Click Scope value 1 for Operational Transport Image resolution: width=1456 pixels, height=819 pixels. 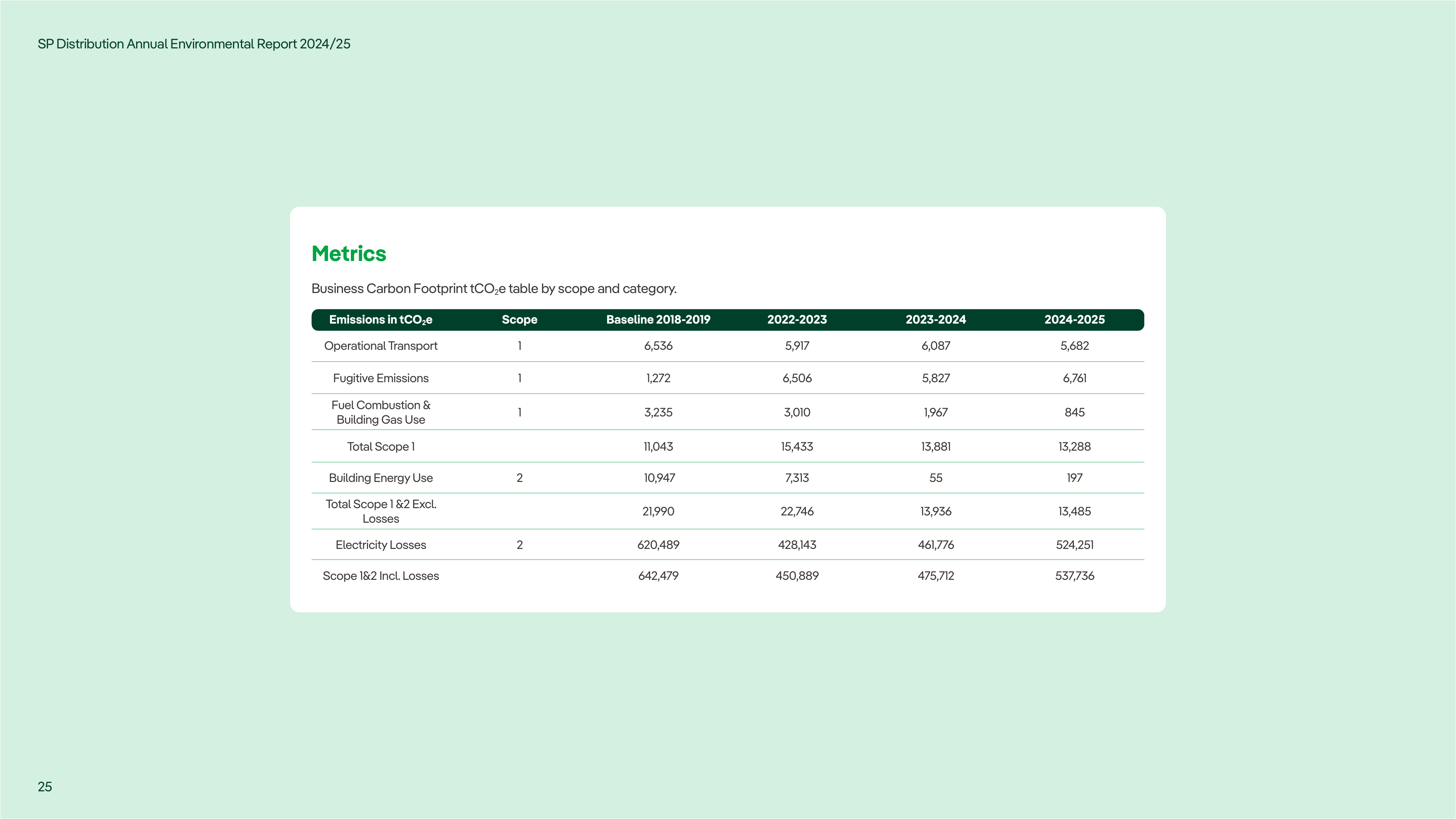(519, 346)
